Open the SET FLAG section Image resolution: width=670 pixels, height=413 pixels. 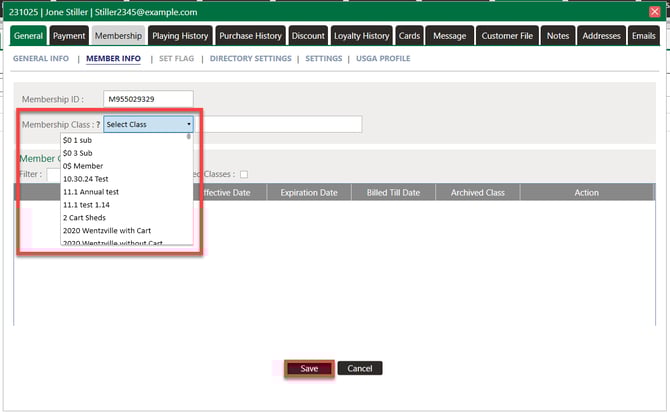[x=179, y=59]
